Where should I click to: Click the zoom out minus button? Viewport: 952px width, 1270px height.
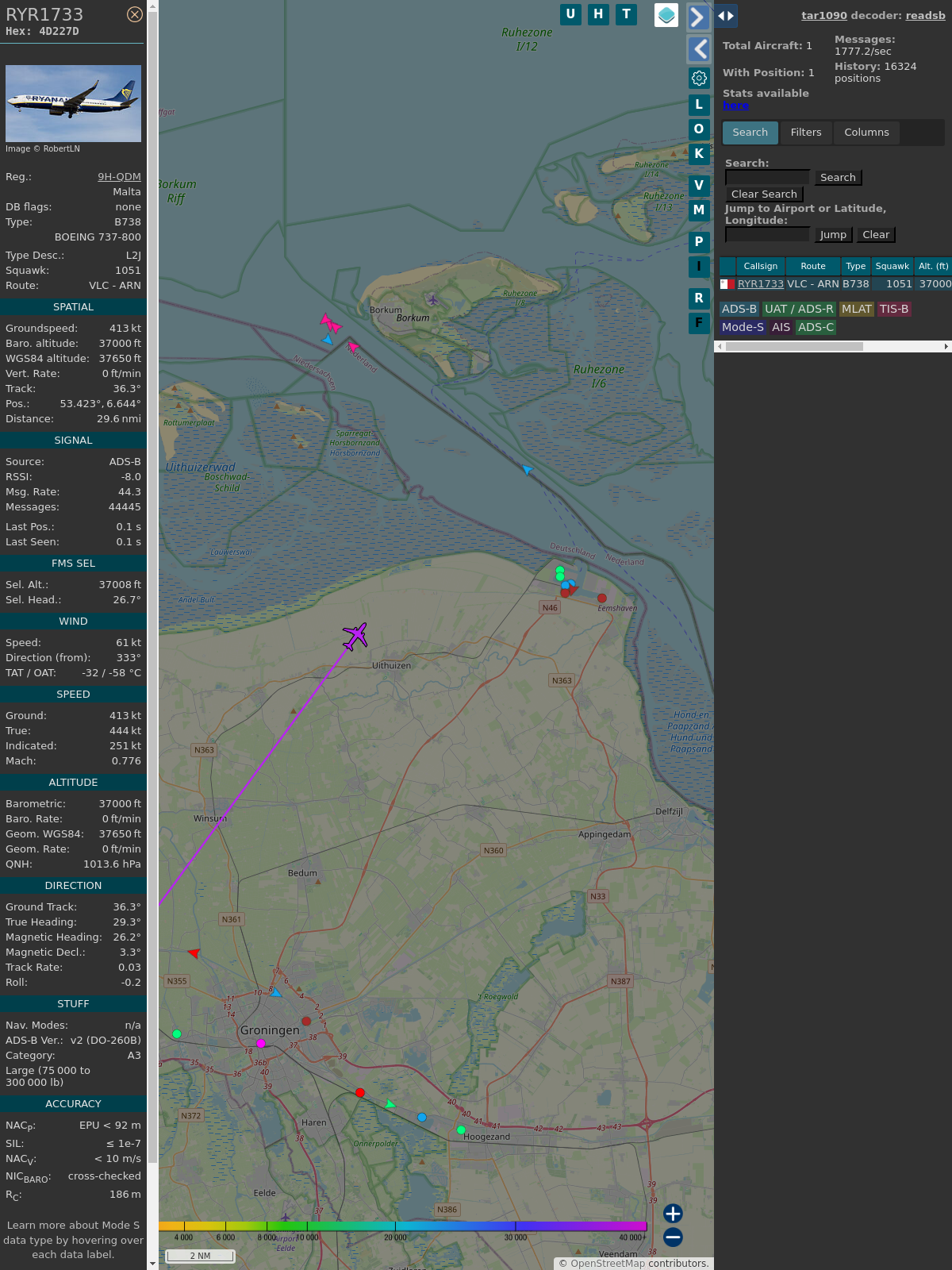click(673, 1237)
